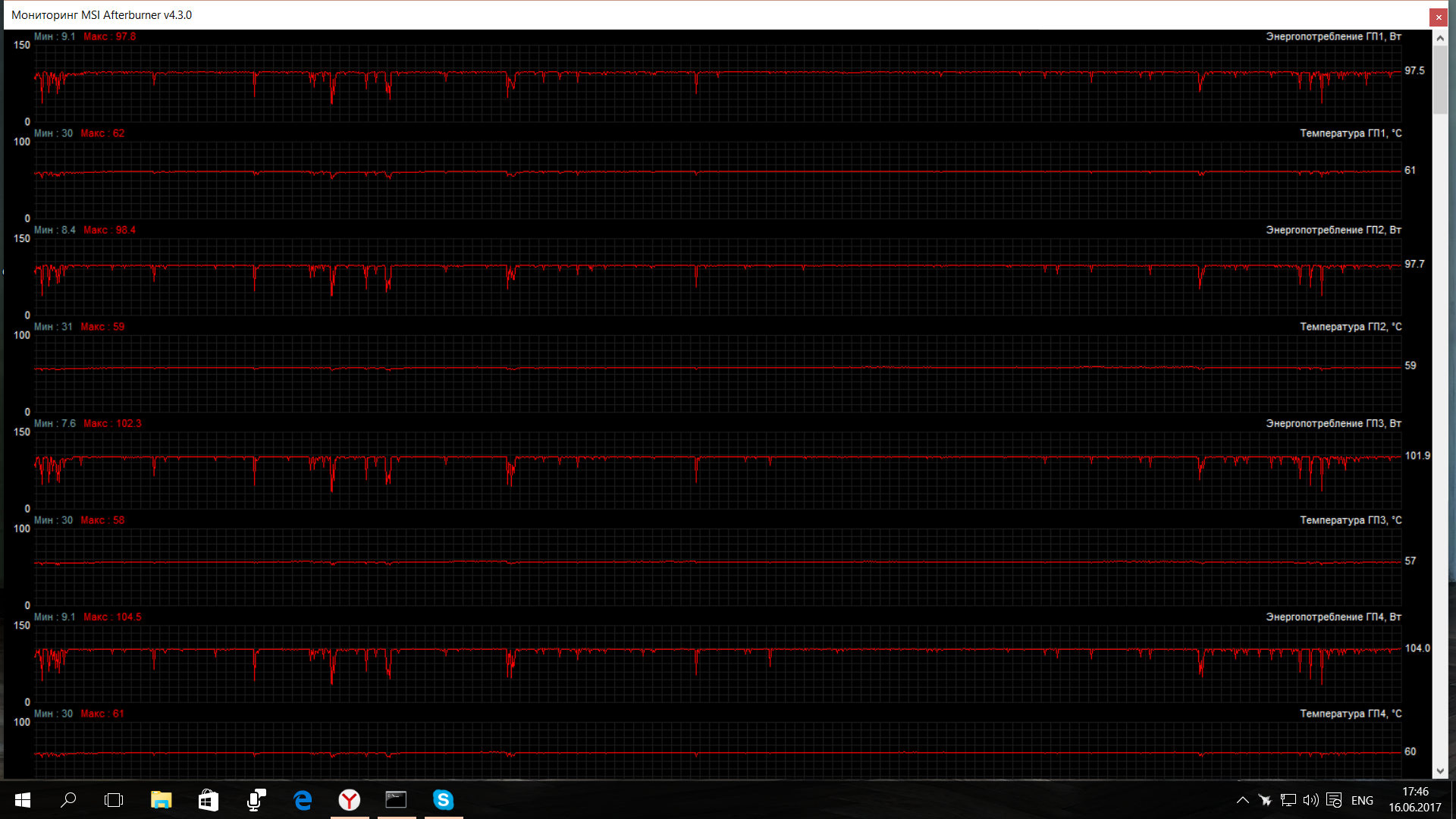1456x819 pixels.
Task: Switch to the command prompt window
Action: (x=396, y=800)
